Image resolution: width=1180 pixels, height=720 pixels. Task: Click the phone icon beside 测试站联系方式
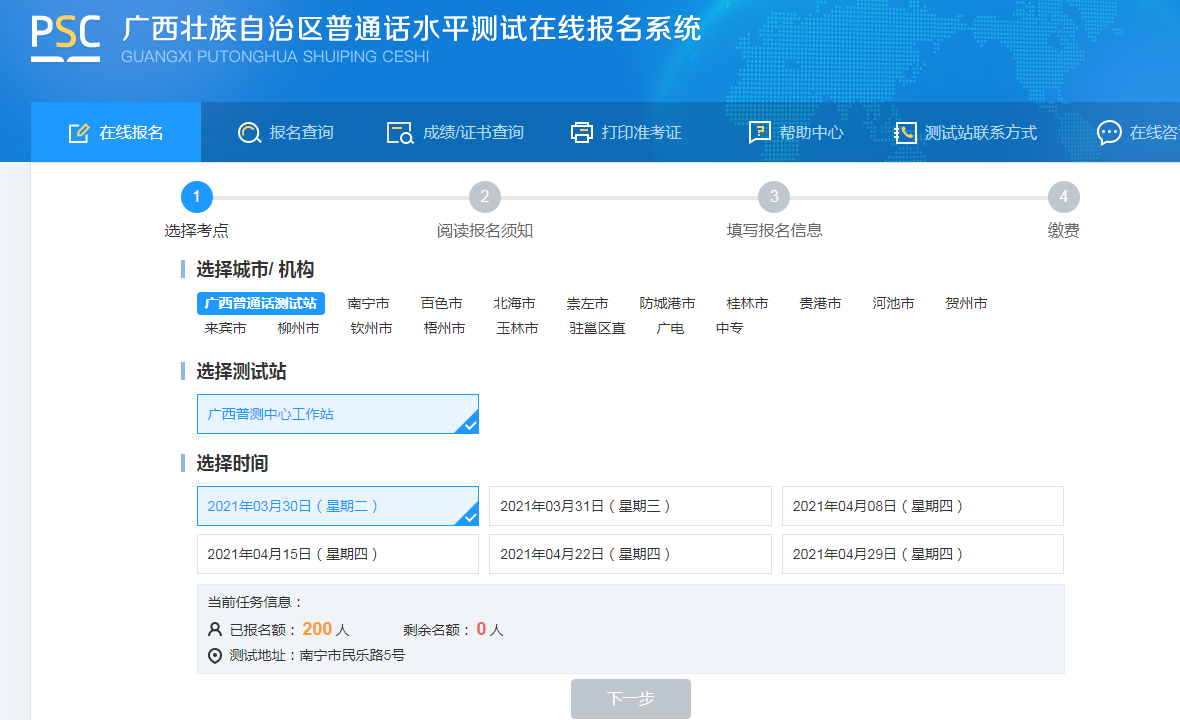(x=905, y=133)
